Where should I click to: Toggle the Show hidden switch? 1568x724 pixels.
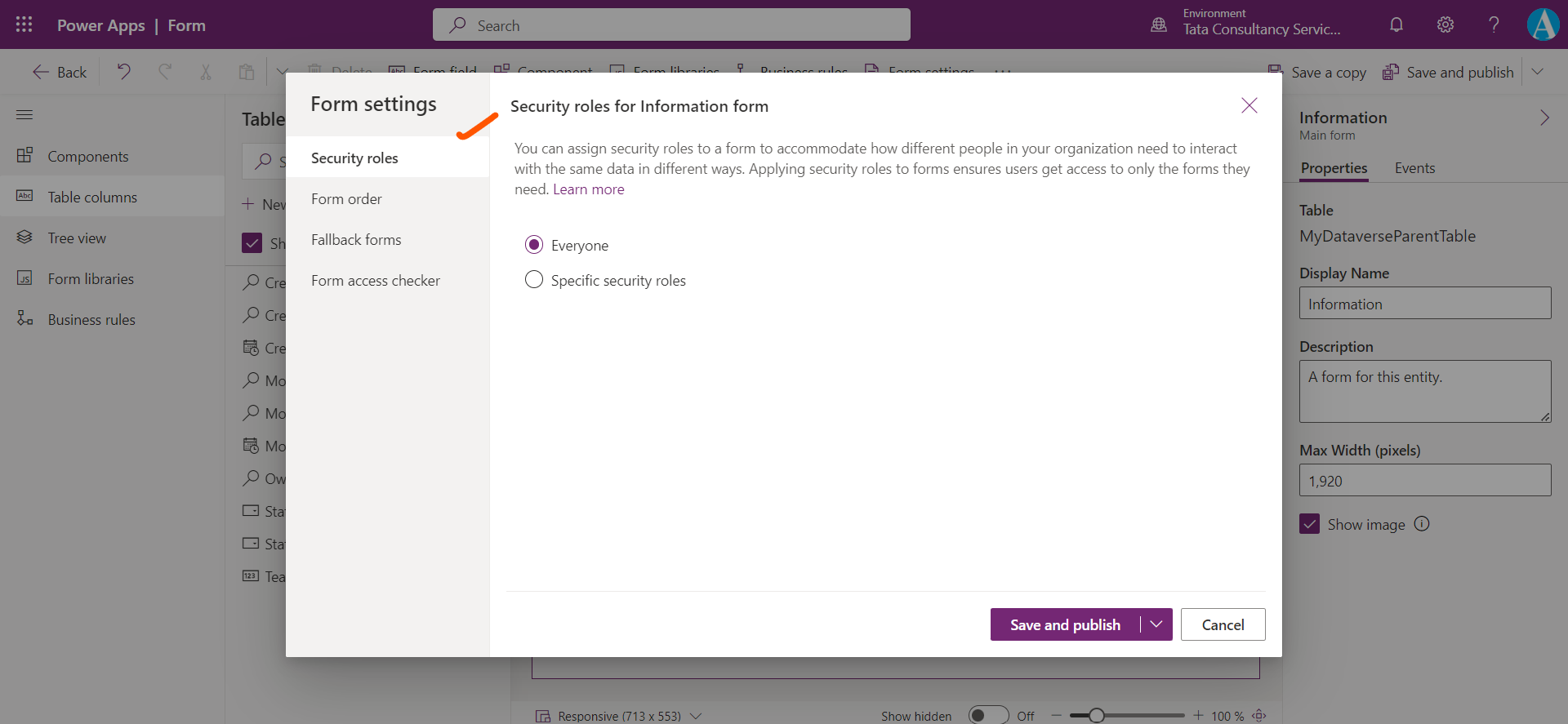pos(988,715)
